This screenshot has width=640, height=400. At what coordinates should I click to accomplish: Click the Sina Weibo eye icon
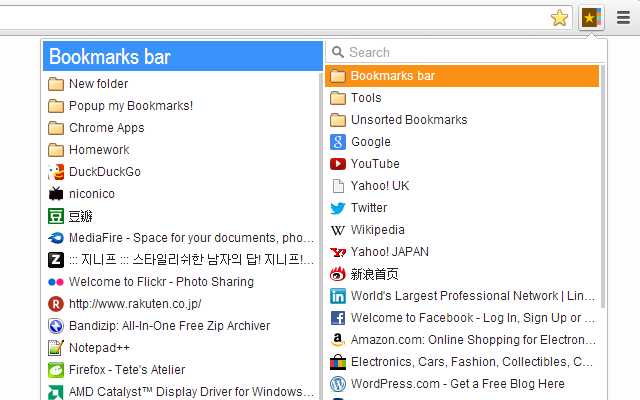click(338, 274)
